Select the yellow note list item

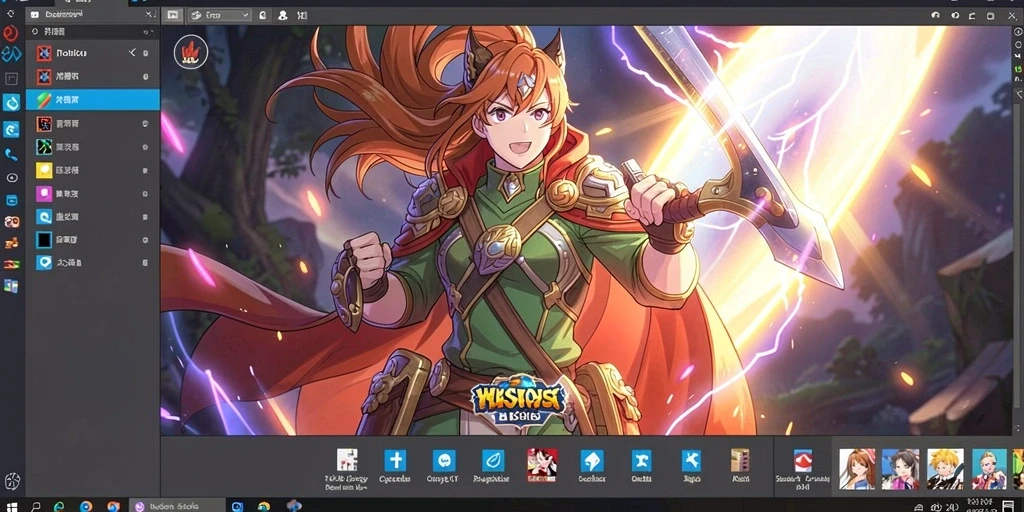coord(93,170)
